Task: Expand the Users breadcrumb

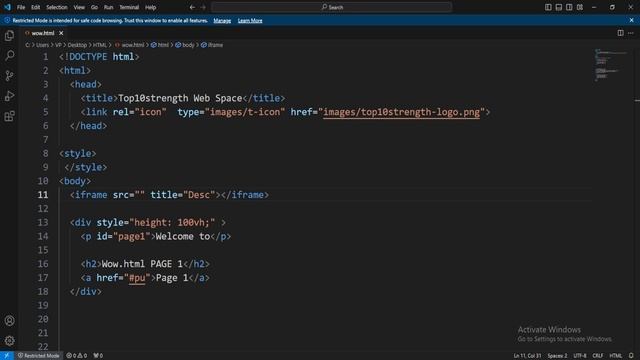Action: pyautogui.click(x=42, y=45)
